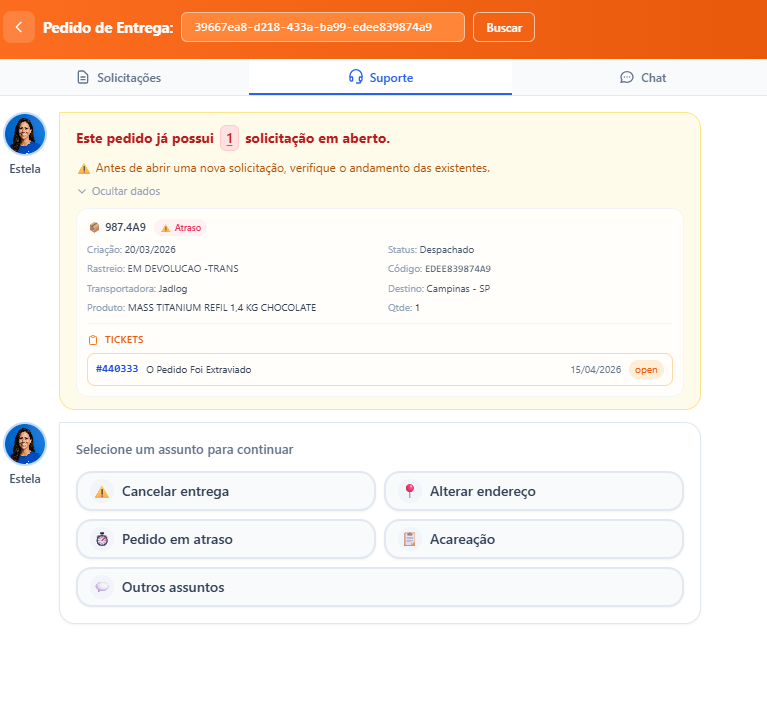767x703 pixels.
Task: Click the order ID input field
Action: point(322,27)
